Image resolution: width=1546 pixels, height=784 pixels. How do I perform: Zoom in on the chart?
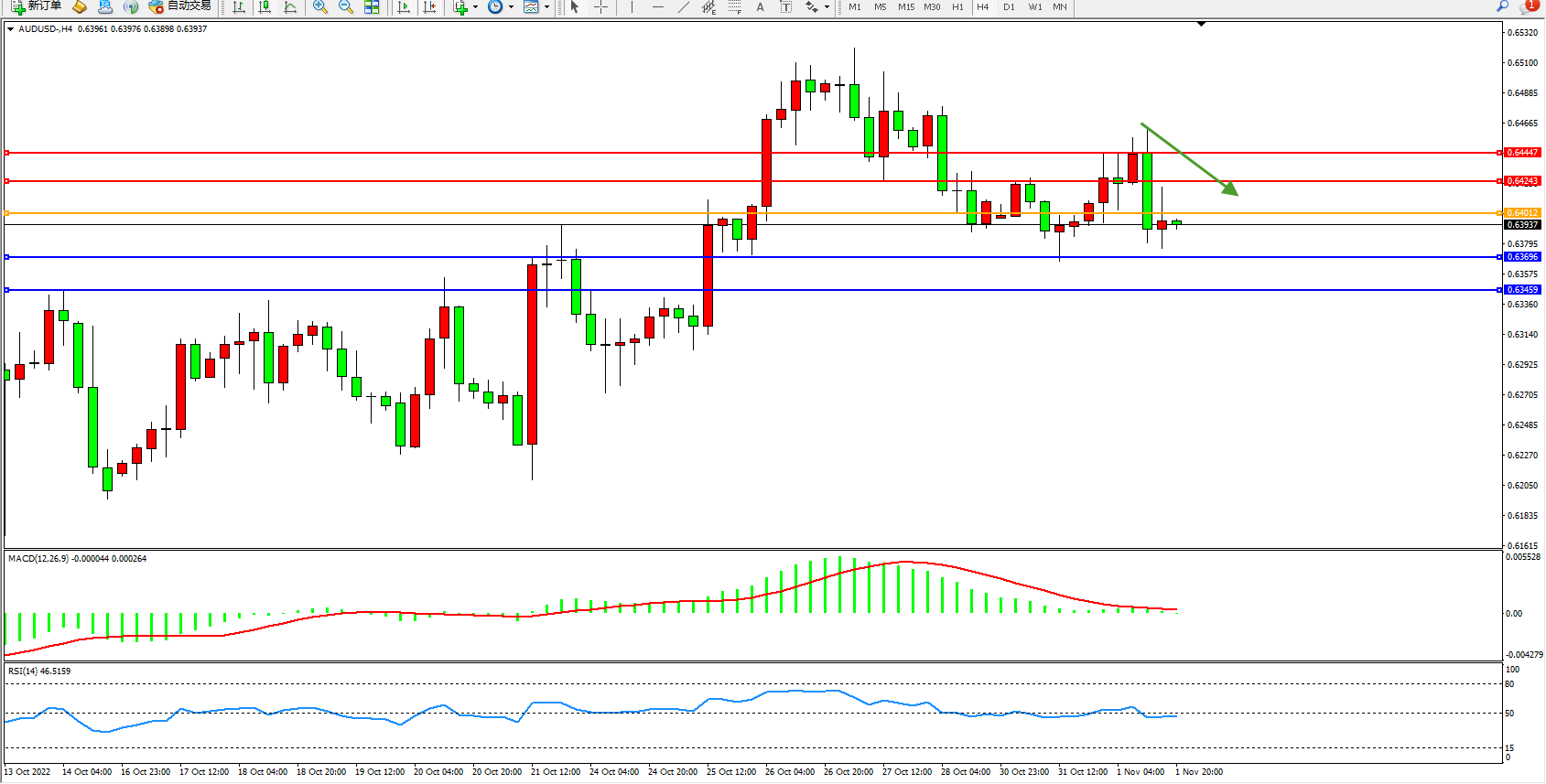click(320, 7)
